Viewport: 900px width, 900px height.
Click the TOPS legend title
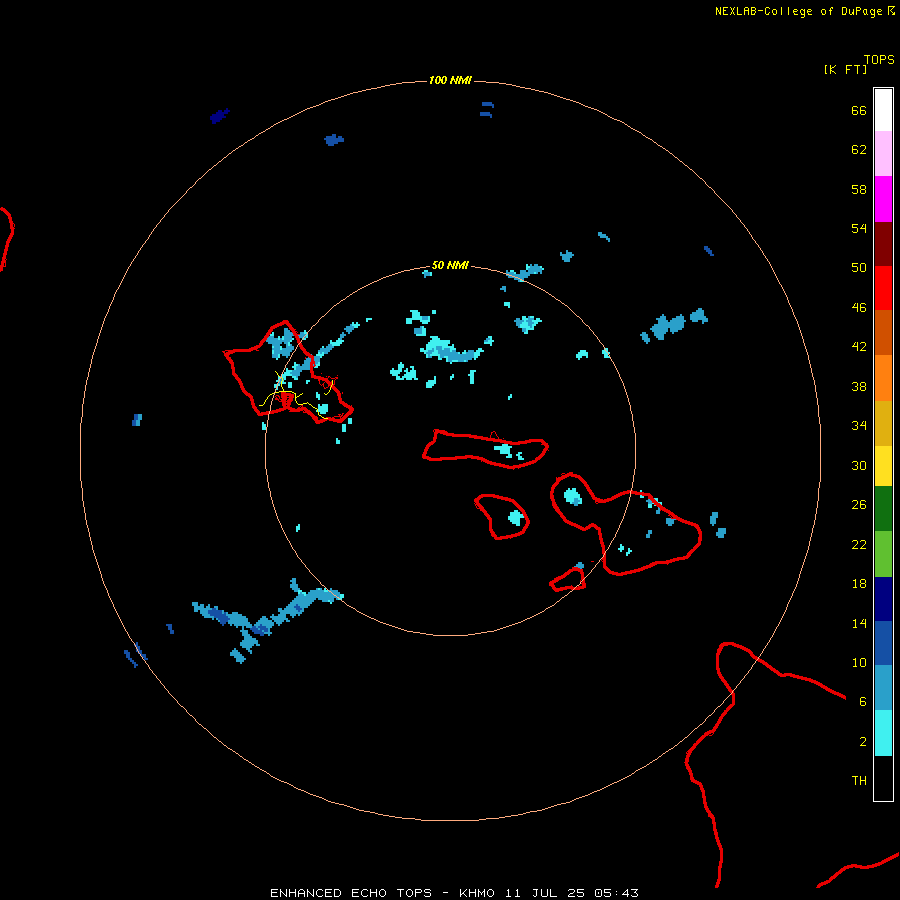point(879,59)
